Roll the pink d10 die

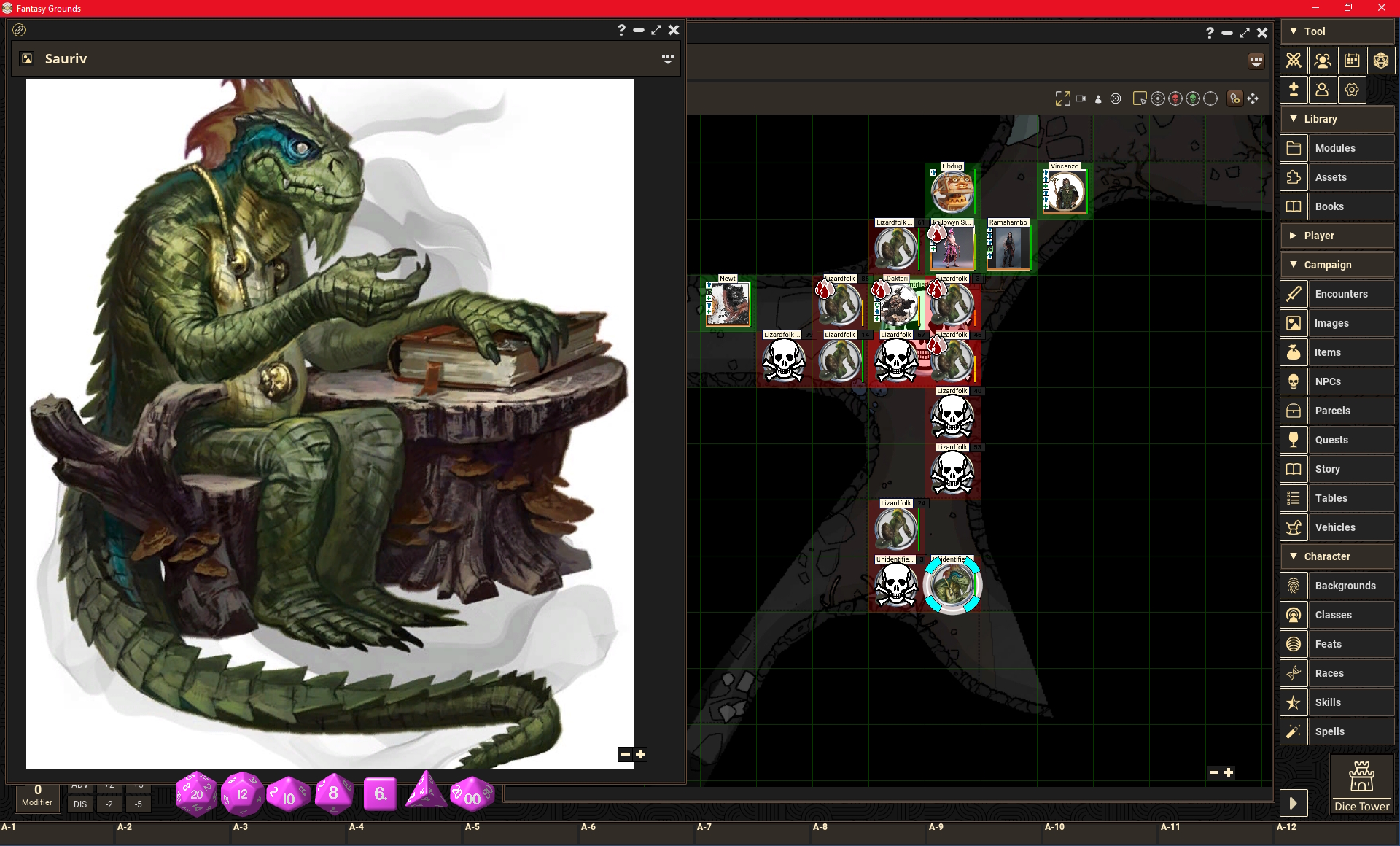(x=288, y=795)
